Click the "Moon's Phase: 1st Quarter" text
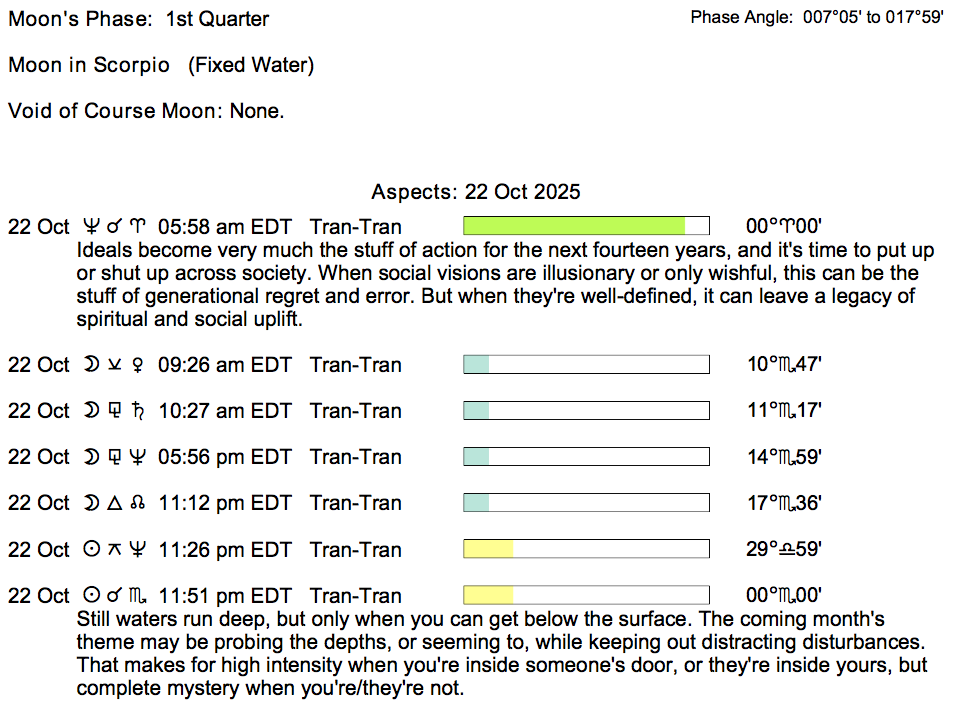The height and width of the screenshot is (710, 968). (139, 19)
